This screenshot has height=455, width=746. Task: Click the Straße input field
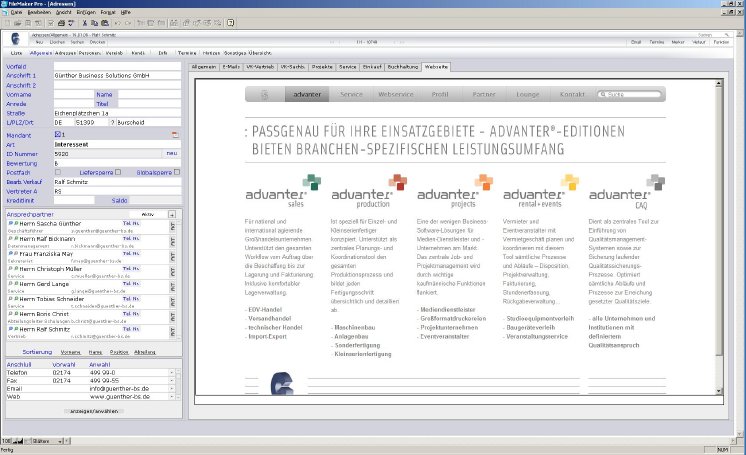point(117,113)
